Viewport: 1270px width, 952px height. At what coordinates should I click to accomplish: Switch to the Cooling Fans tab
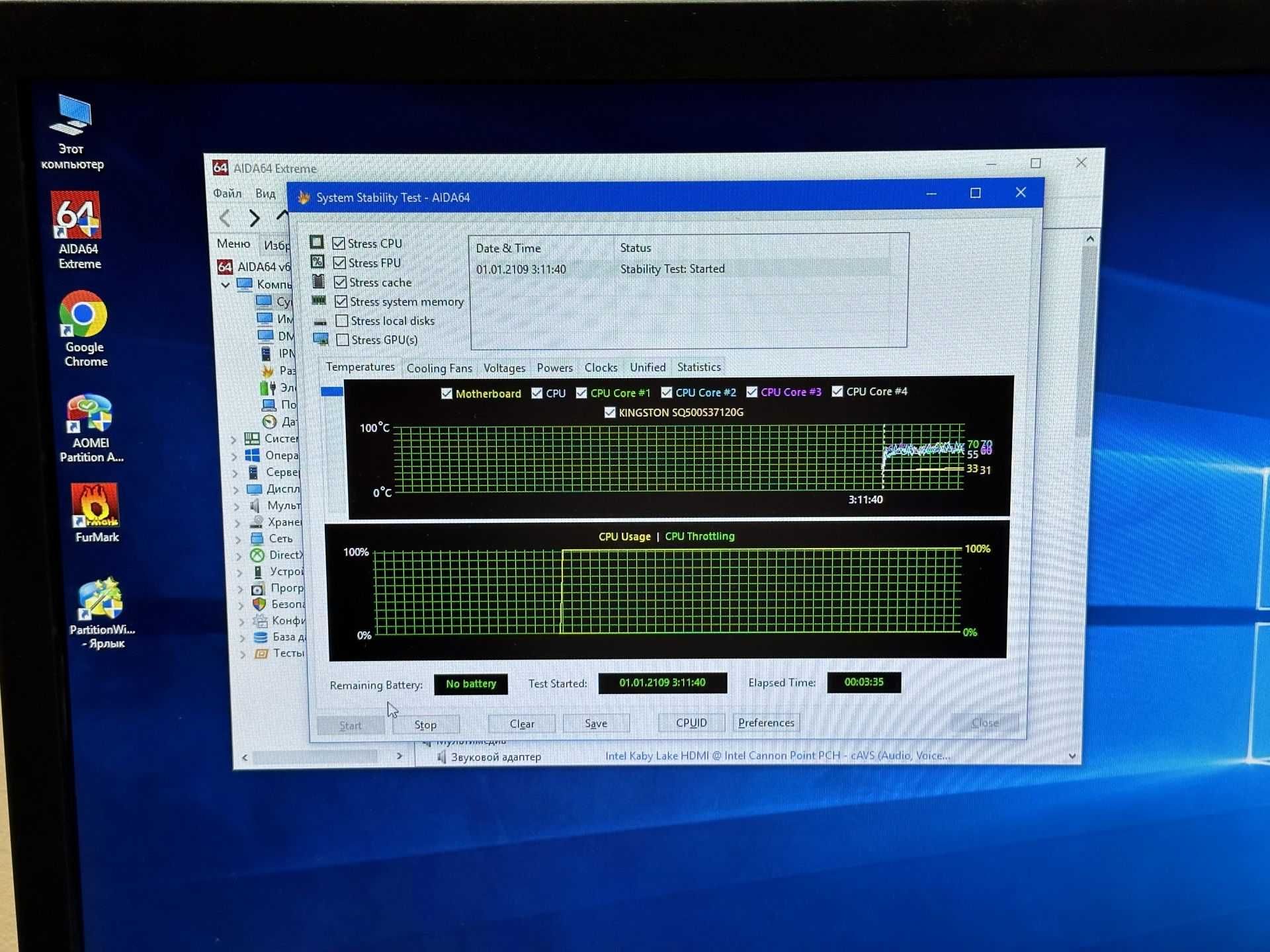point(439,368)
